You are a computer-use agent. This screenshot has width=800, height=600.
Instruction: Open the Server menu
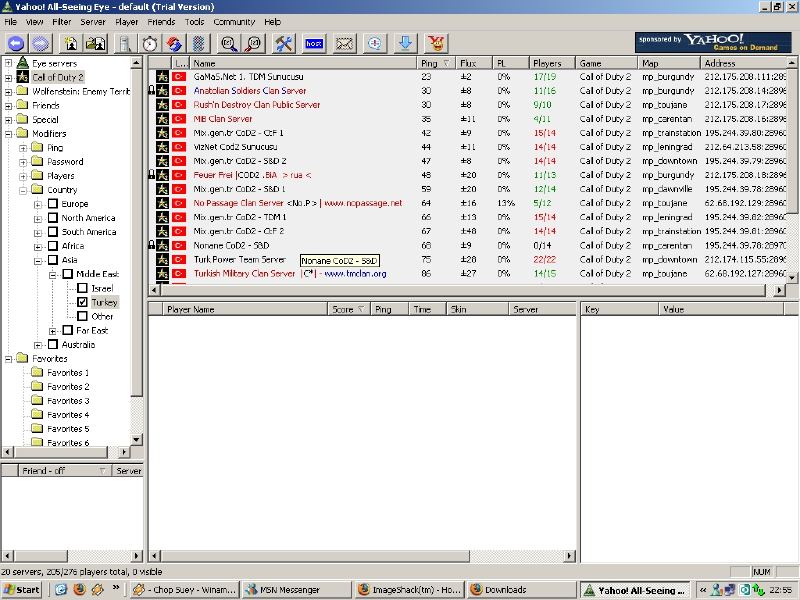click(93, 22)
